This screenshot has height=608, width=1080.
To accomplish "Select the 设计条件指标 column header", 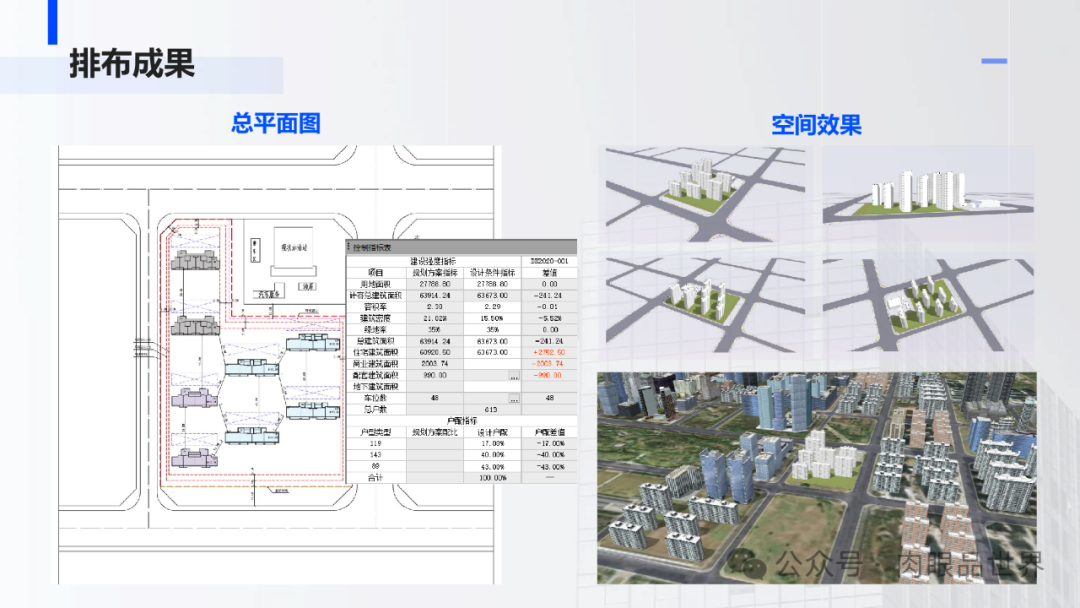I will 492,273.
